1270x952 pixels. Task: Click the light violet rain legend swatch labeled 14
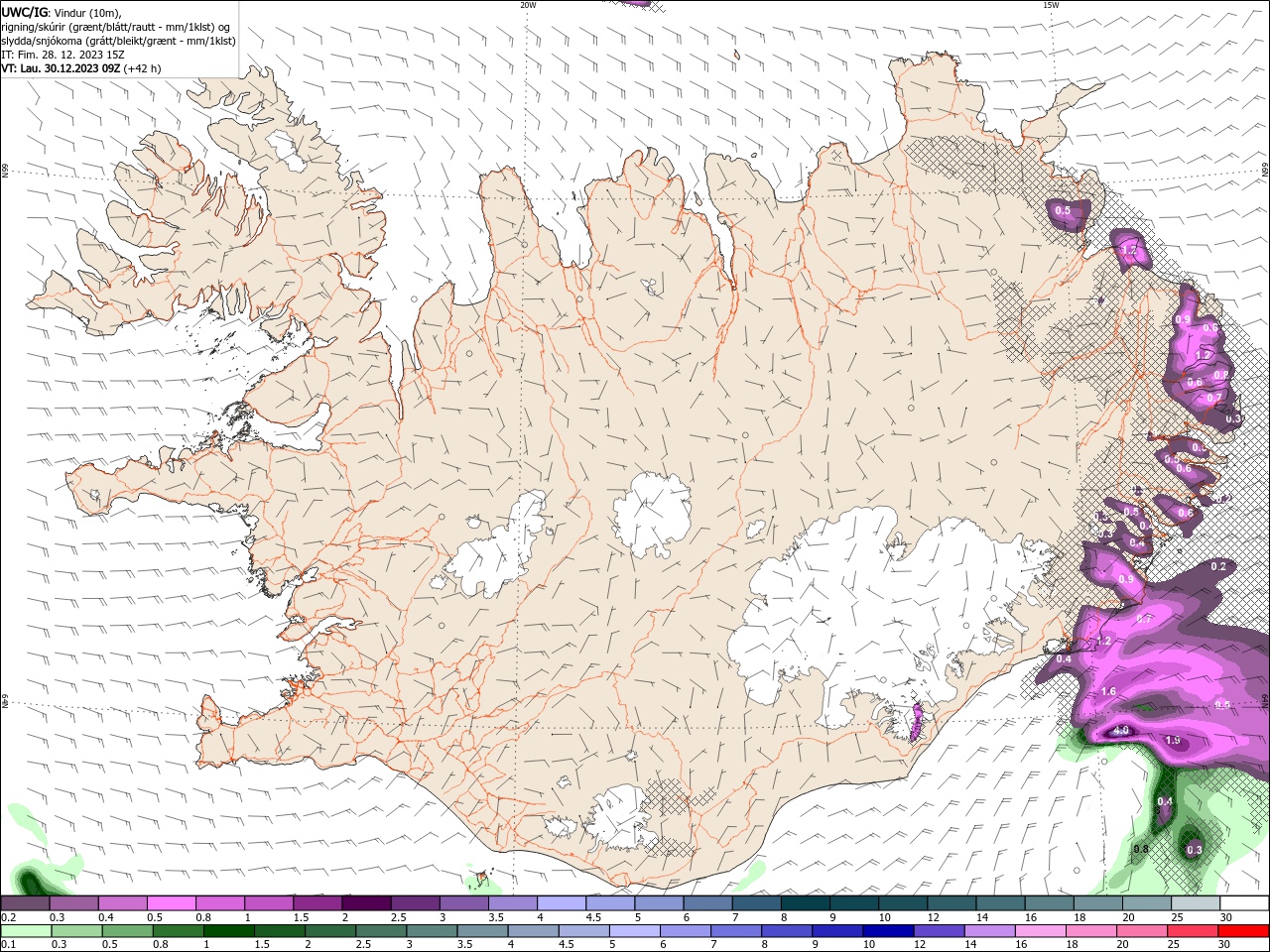988,931
